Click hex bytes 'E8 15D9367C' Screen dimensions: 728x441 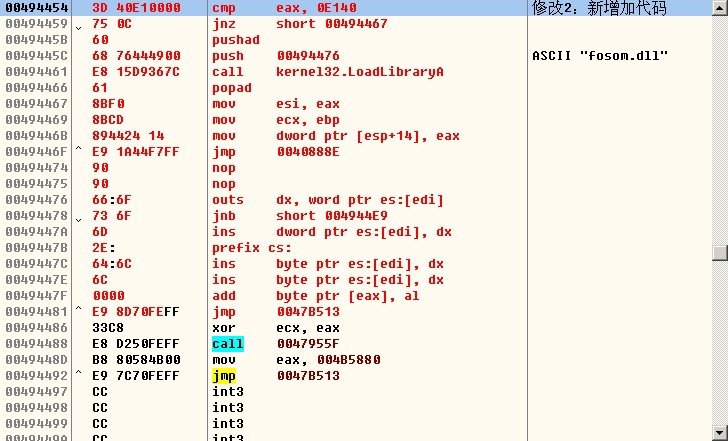pyautogui.click(x=136, y=72)
